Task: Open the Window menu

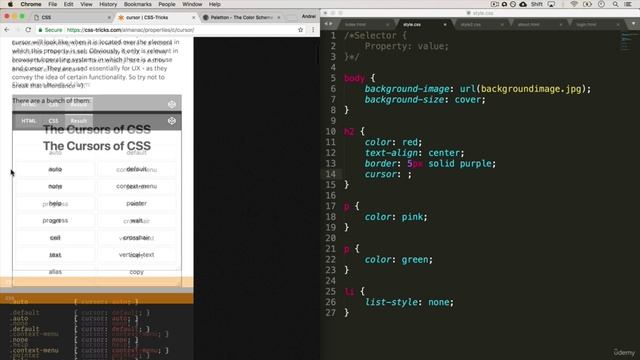Action: (192, 4)
